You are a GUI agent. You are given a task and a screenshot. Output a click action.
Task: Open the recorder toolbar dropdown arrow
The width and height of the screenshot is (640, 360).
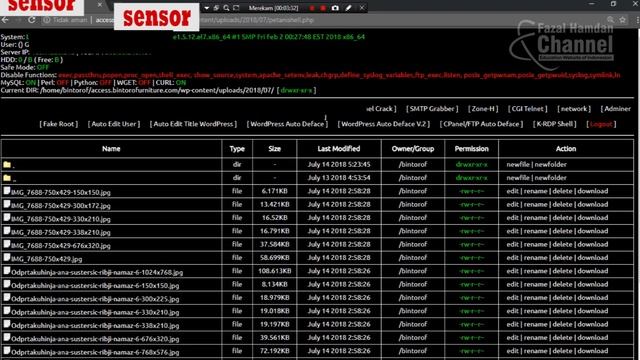[207, 8]
